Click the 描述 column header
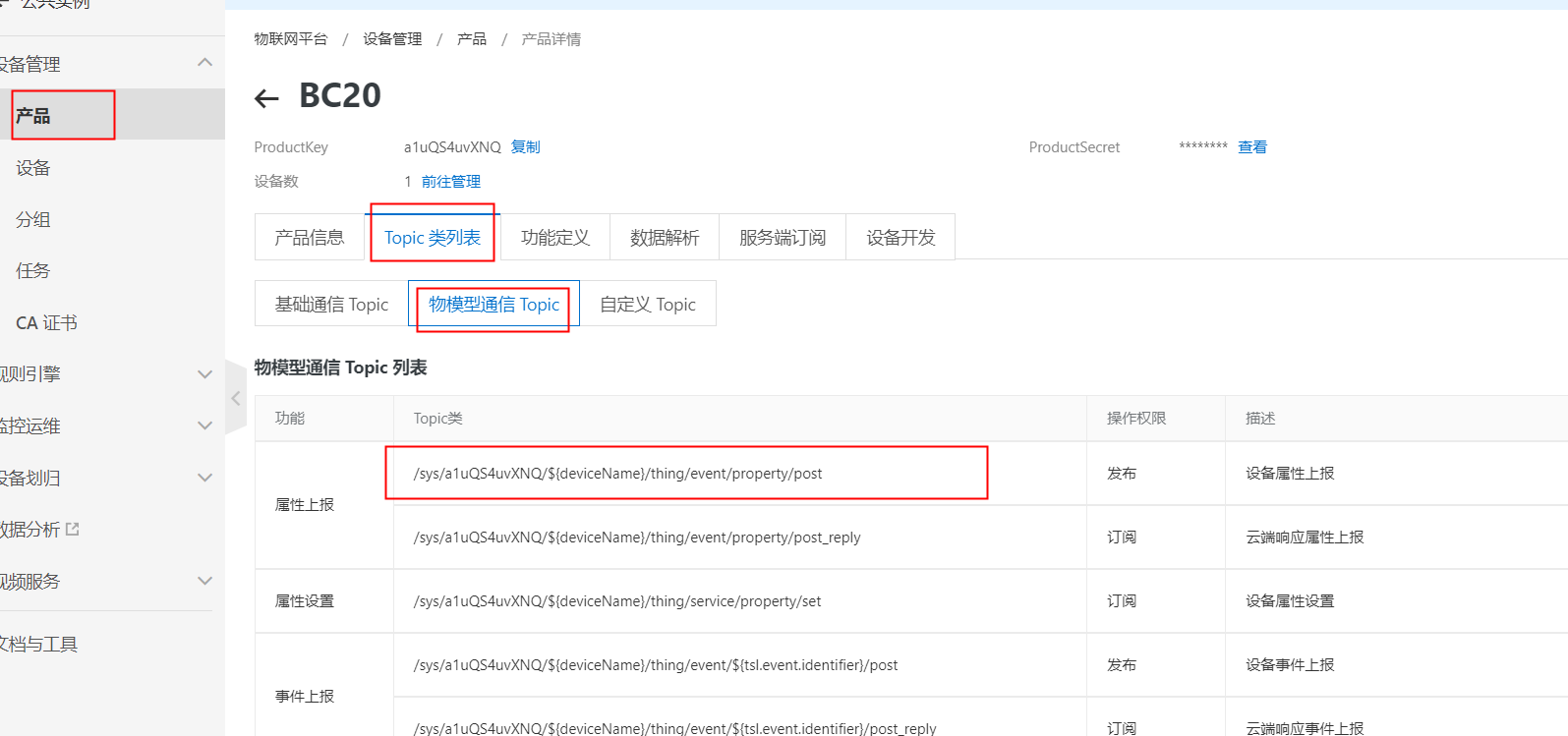Screen dimensions: 1568x736 1260,419
